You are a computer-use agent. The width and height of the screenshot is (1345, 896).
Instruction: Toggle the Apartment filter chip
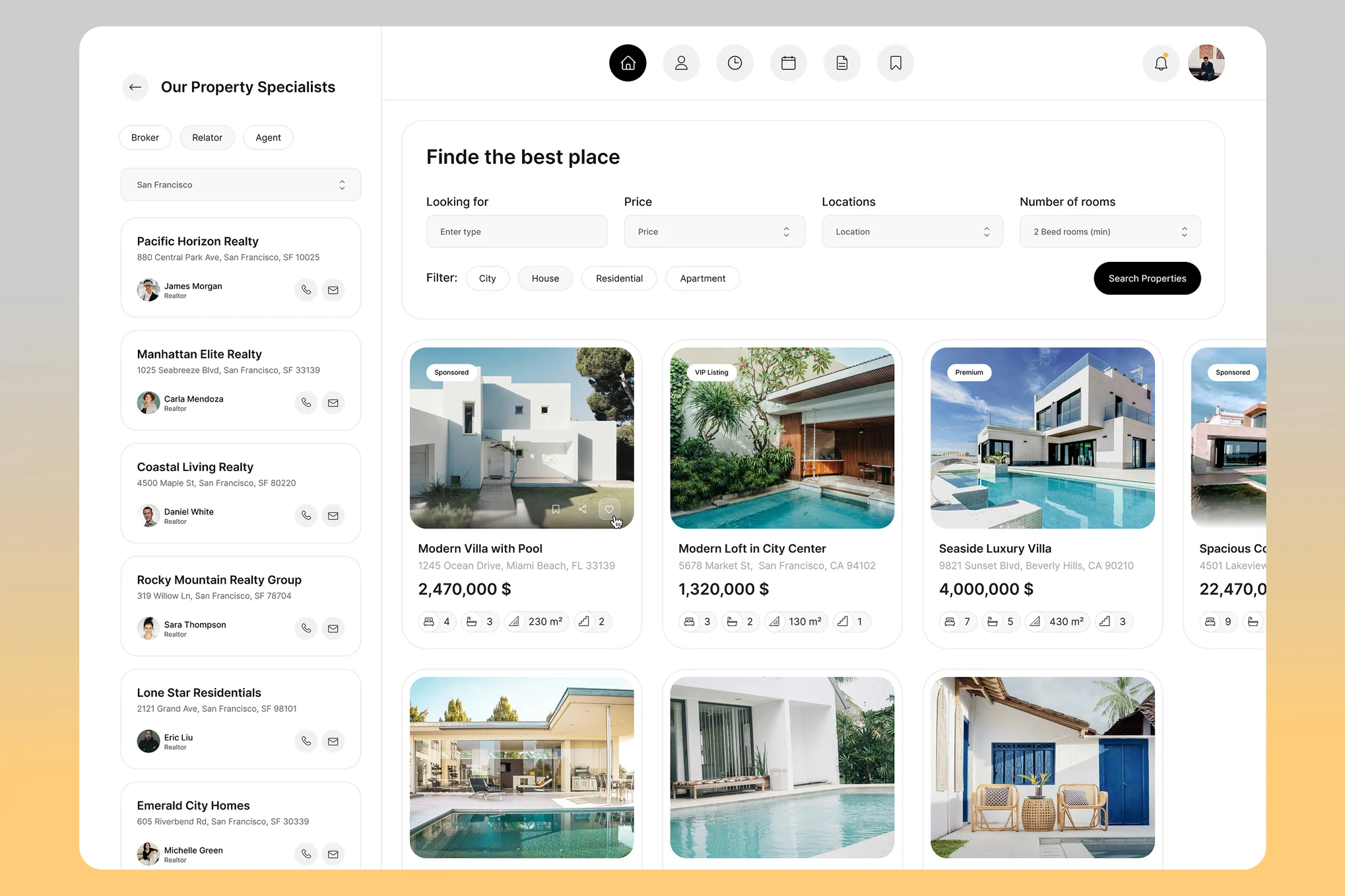(x=703, y=278)
